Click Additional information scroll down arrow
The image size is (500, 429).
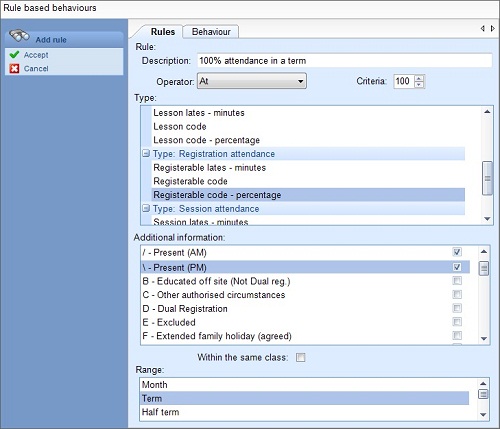pyautogui.click(x=484, y=339)
